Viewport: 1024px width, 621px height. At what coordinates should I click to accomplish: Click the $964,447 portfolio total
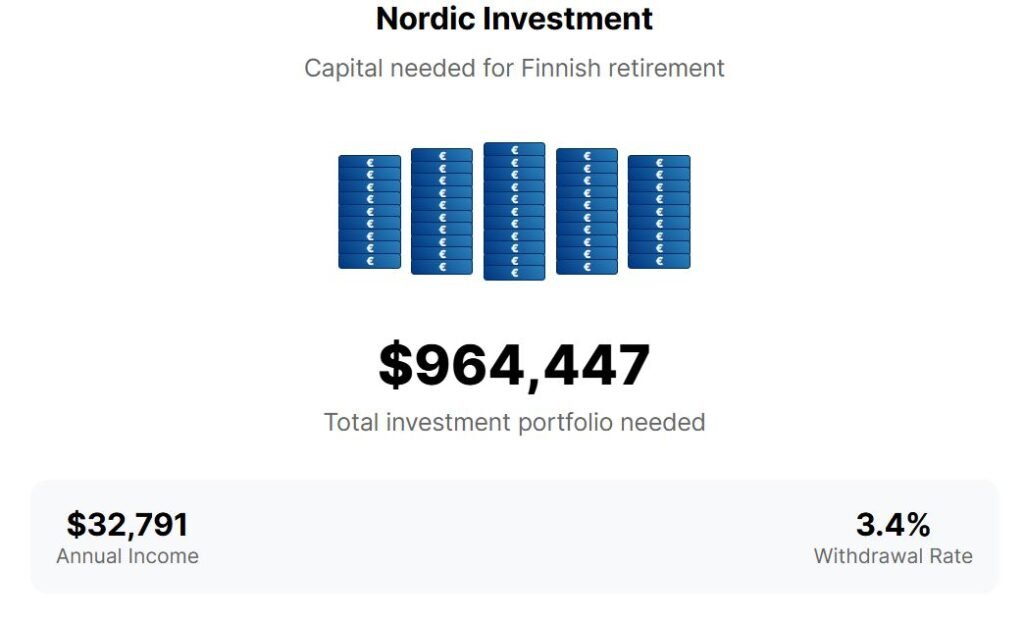click(514, 365)
